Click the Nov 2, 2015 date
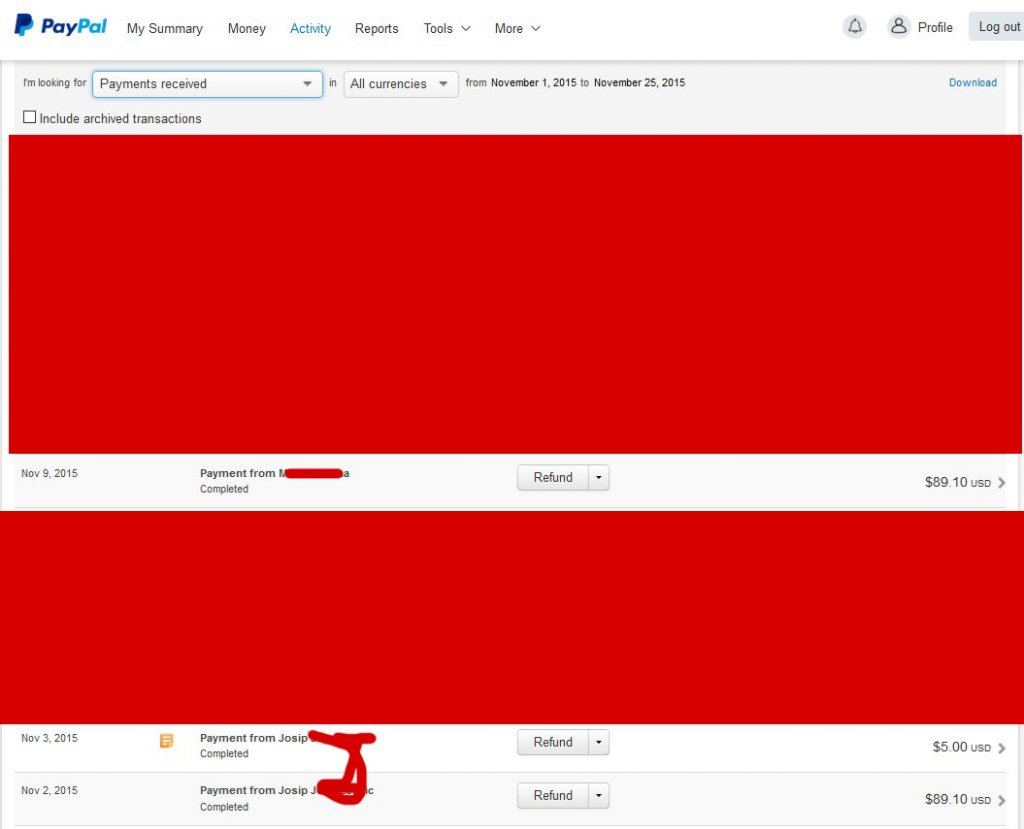The width and height of the screenshot is (1024, 829). [x=49, y=790]
